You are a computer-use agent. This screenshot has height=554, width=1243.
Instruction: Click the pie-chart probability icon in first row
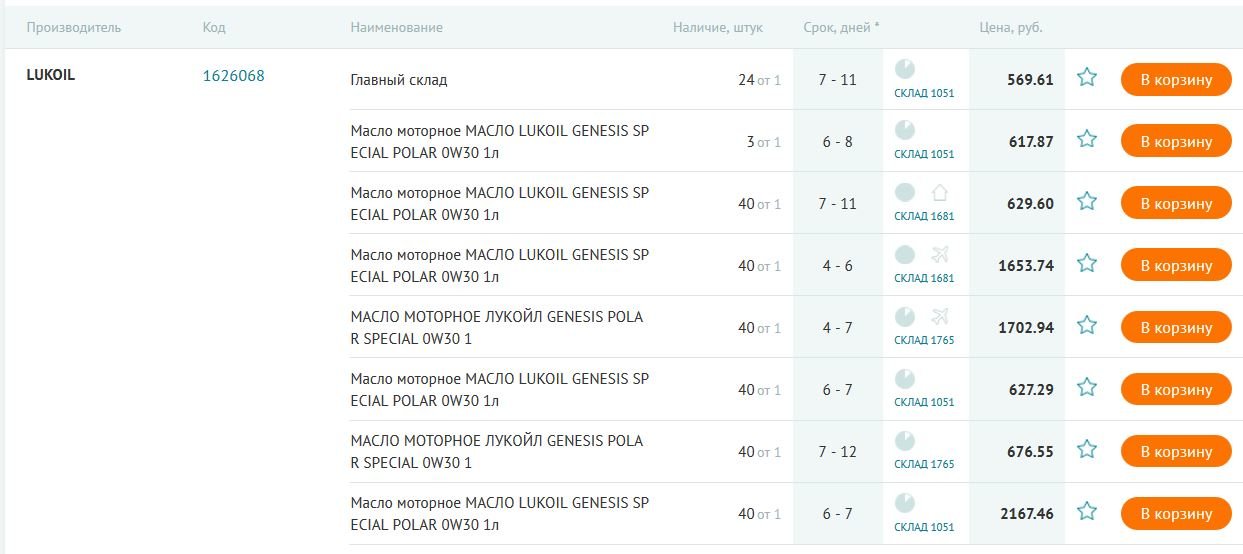coord(904,68)
